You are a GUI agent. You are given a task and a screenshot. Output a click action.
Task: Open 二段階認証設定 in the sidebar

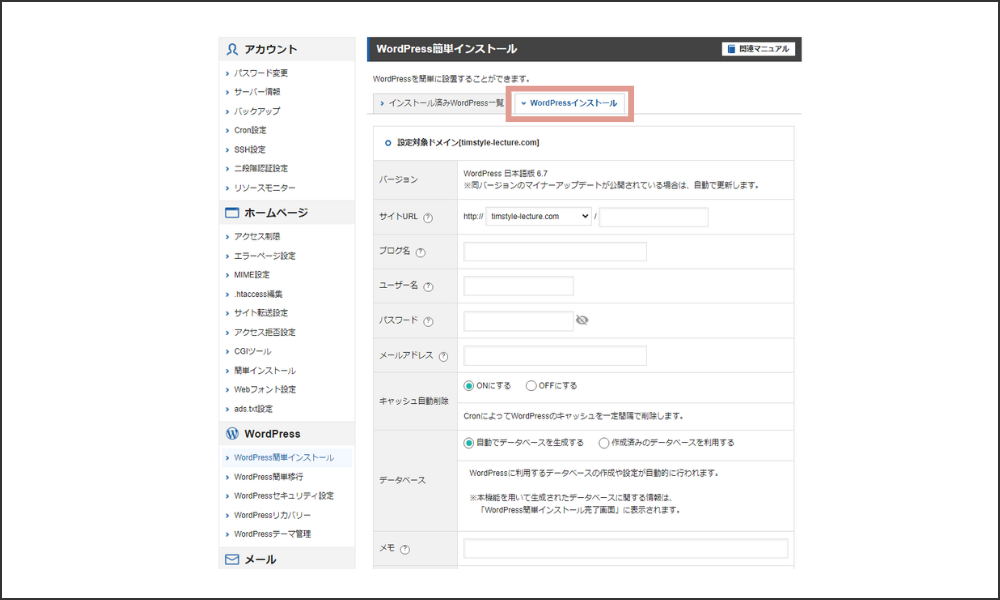coord(261,168)
